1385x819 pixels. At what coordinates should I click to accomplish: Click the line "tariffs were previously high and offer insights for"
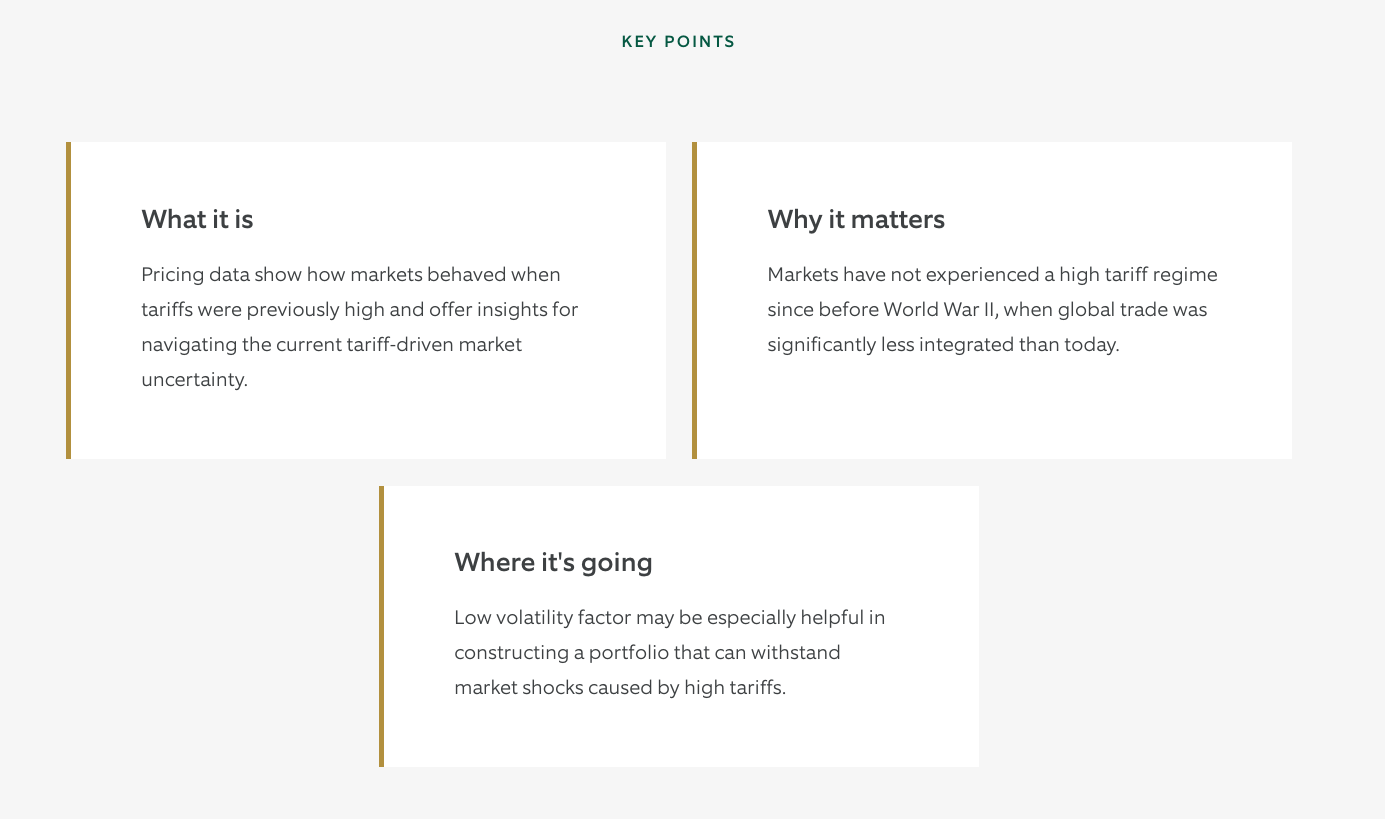[360, 309]
